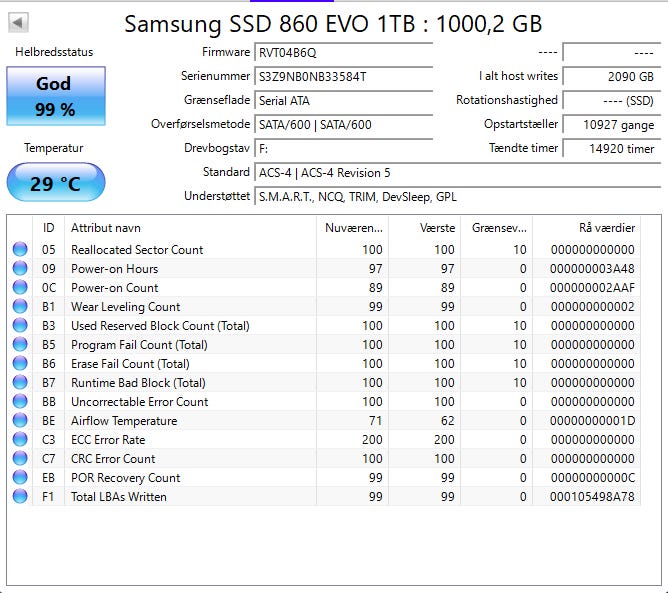The image size is (668, 593).
Task: Select status icon of Uncorrectable Error Count
Action: pos(20,401)
